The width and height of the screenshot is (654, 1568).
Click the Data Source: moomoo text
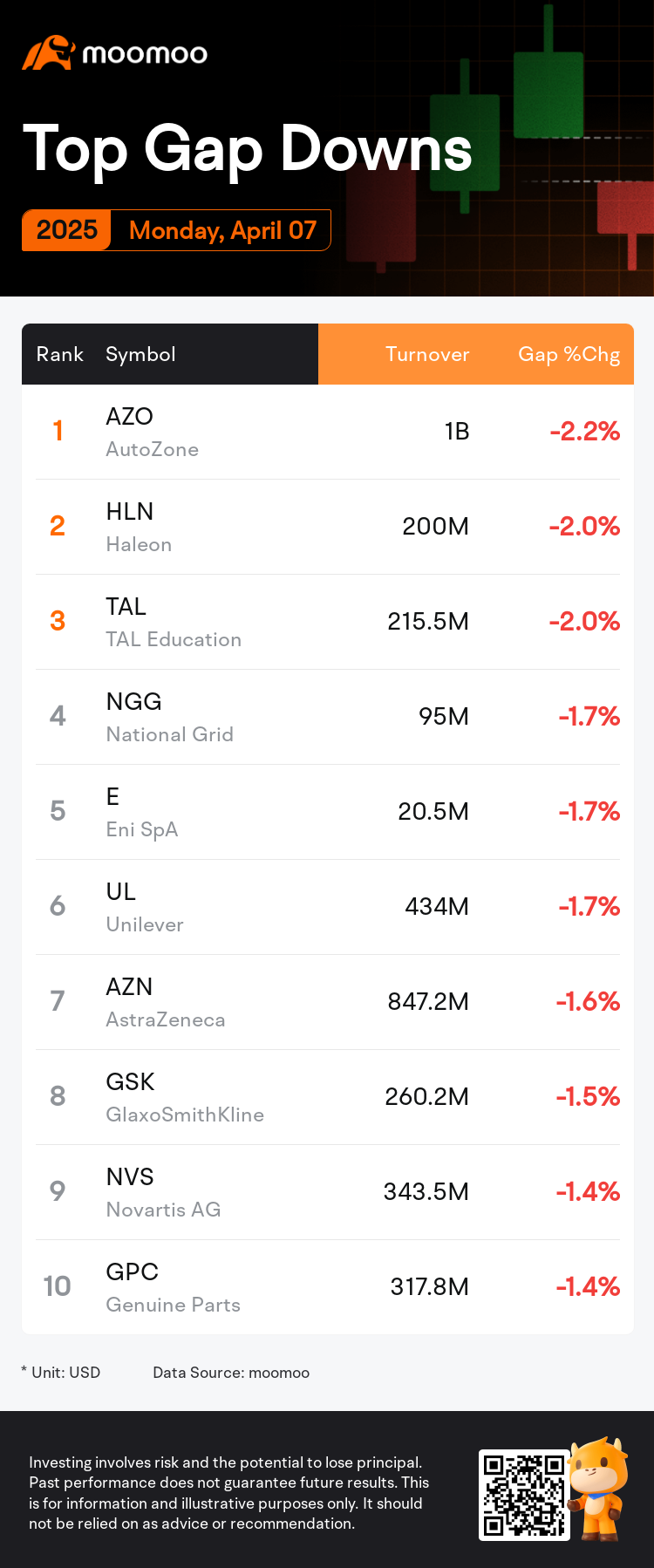(x=231, y=1373)
